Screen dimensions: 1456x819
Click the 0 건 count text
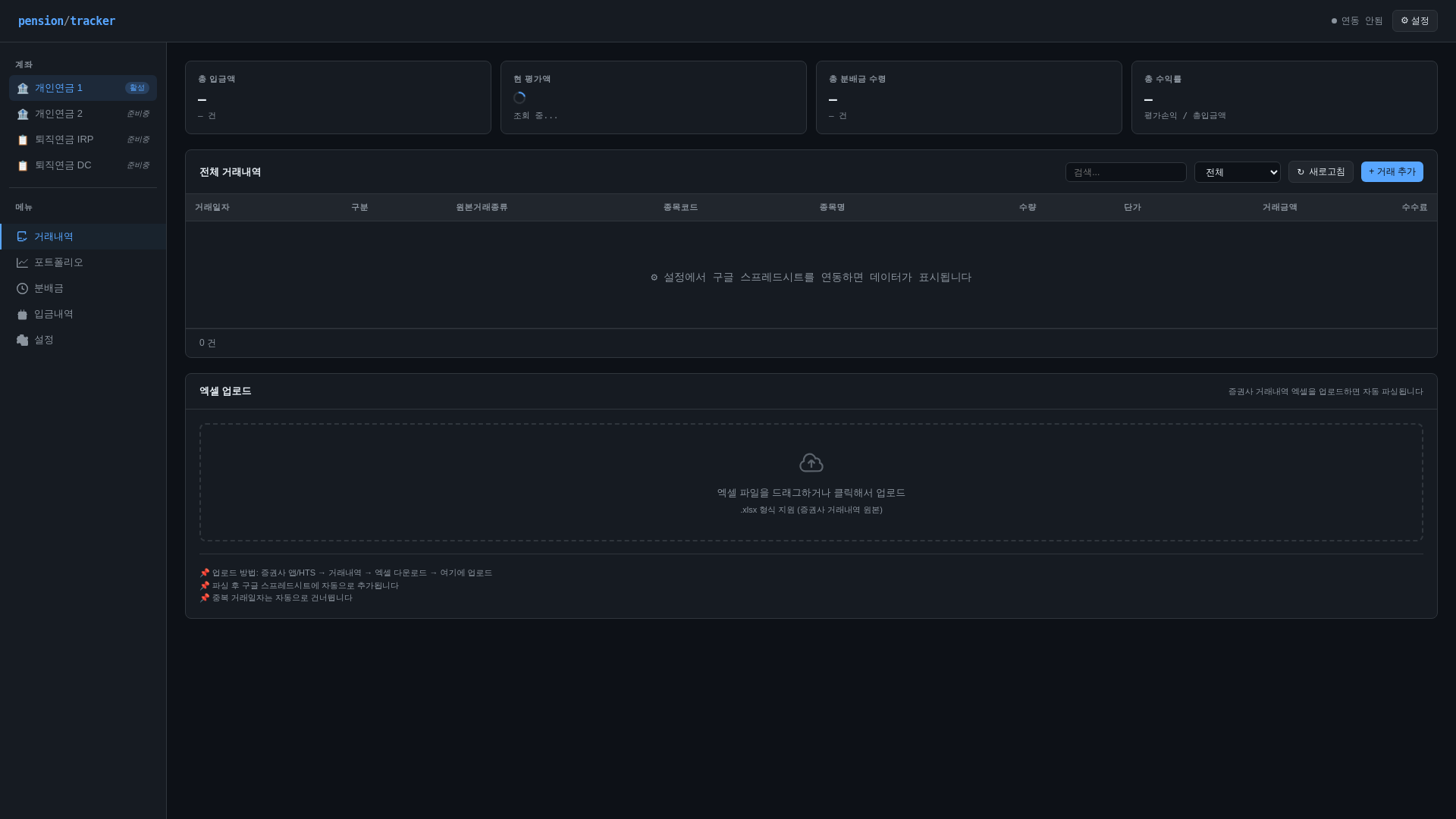208,343
